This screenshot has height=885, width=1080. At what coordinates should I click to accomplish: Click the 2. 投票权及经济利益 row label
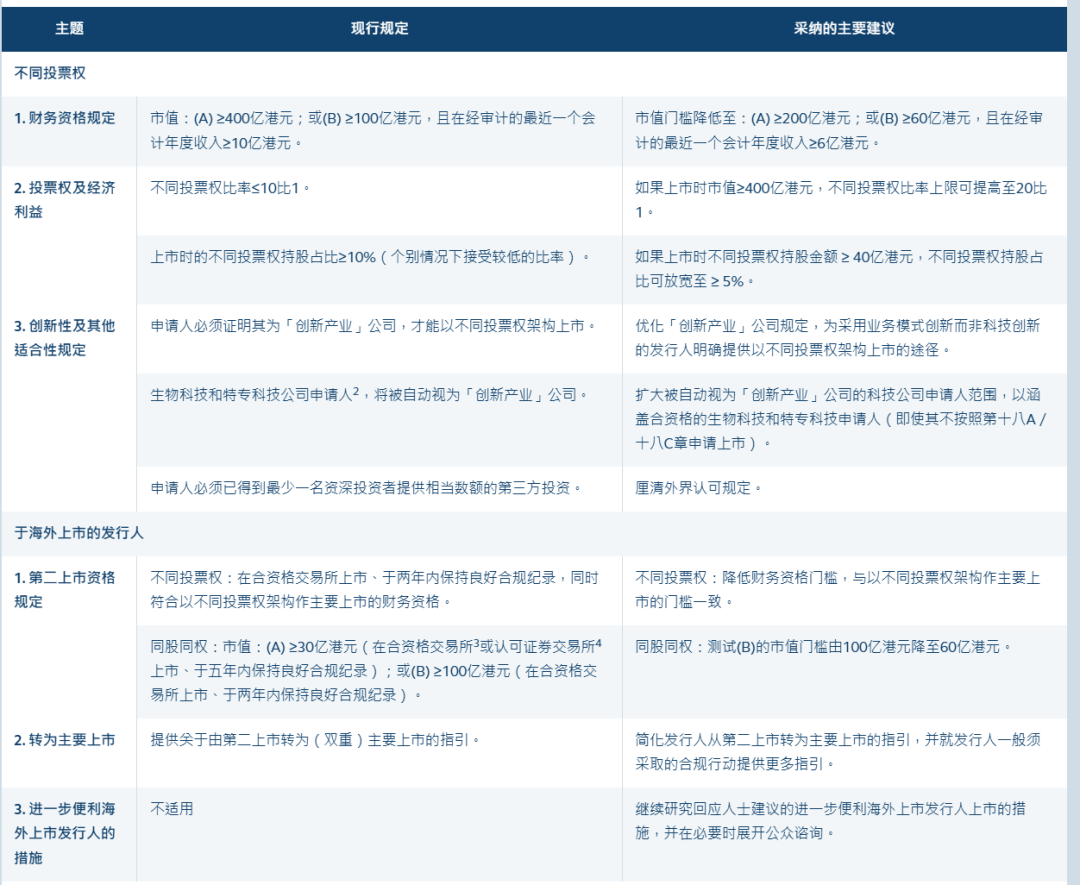point(65,199)
